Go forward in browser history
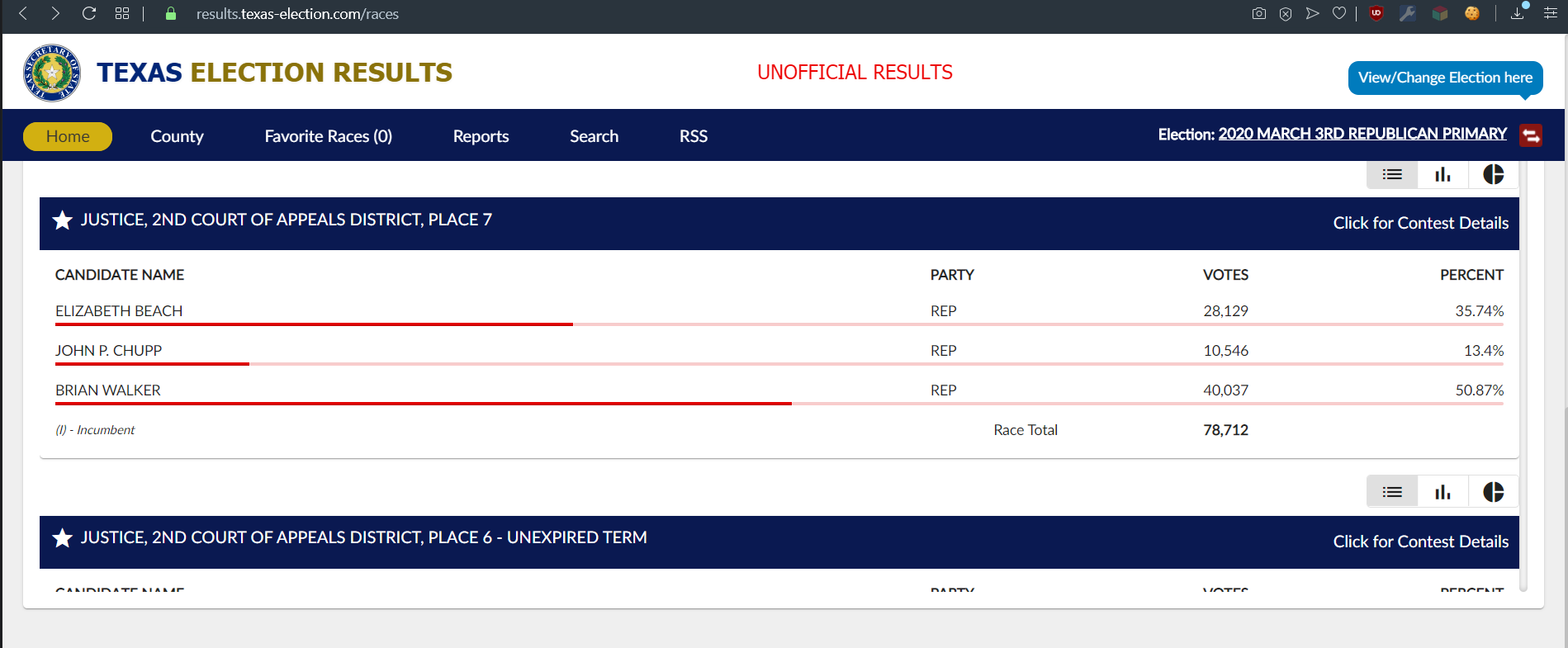The width and height of the screenshot is (1568, 648). pyautogui.click(x=55, y=13)
